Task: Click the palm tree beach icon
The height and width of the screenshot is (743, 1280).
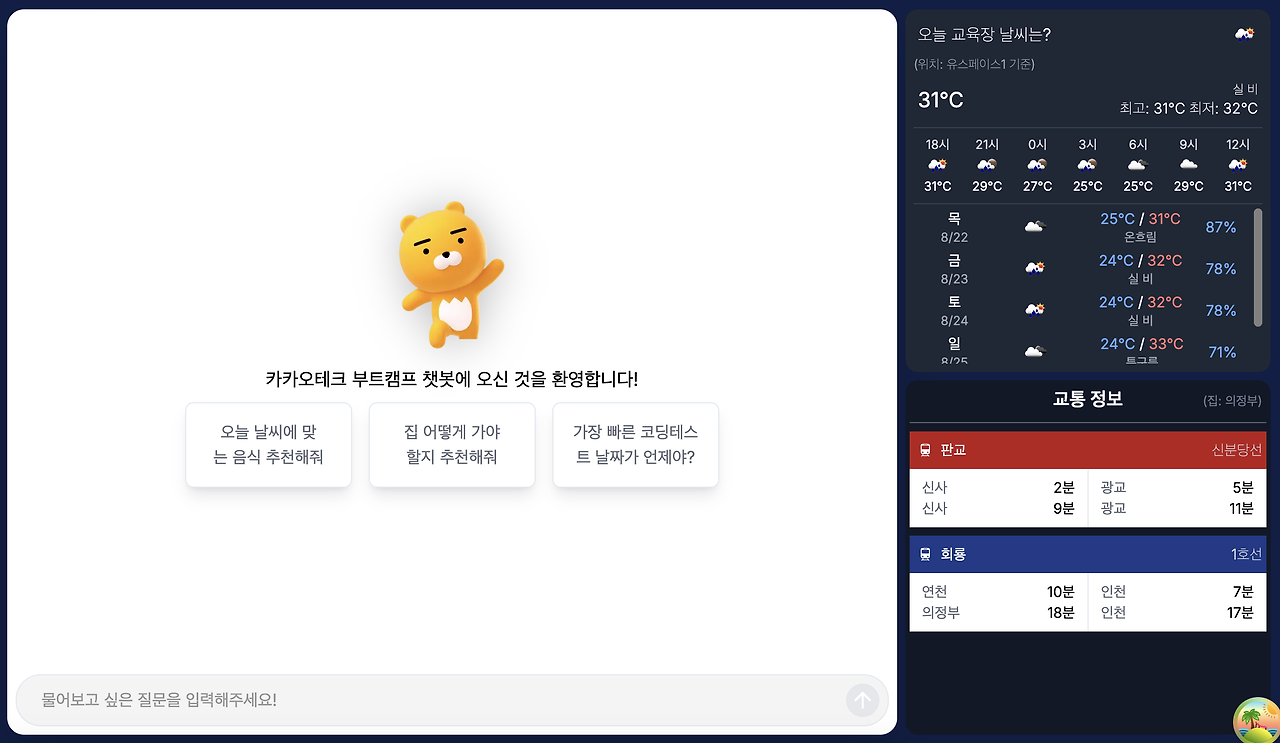Action: [1257, 720]
